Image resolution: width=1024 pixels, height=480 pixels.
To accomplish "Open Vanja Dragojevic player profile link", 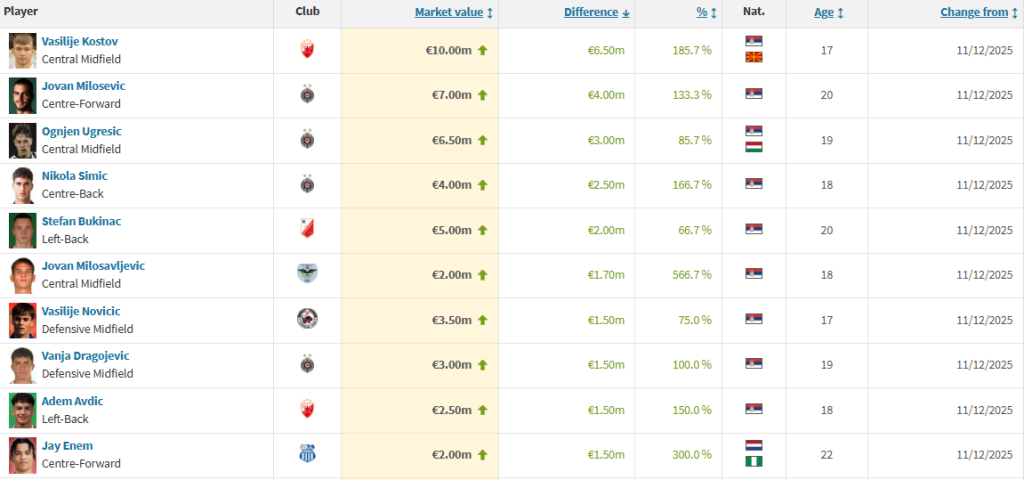I will (x=85, y=356).
